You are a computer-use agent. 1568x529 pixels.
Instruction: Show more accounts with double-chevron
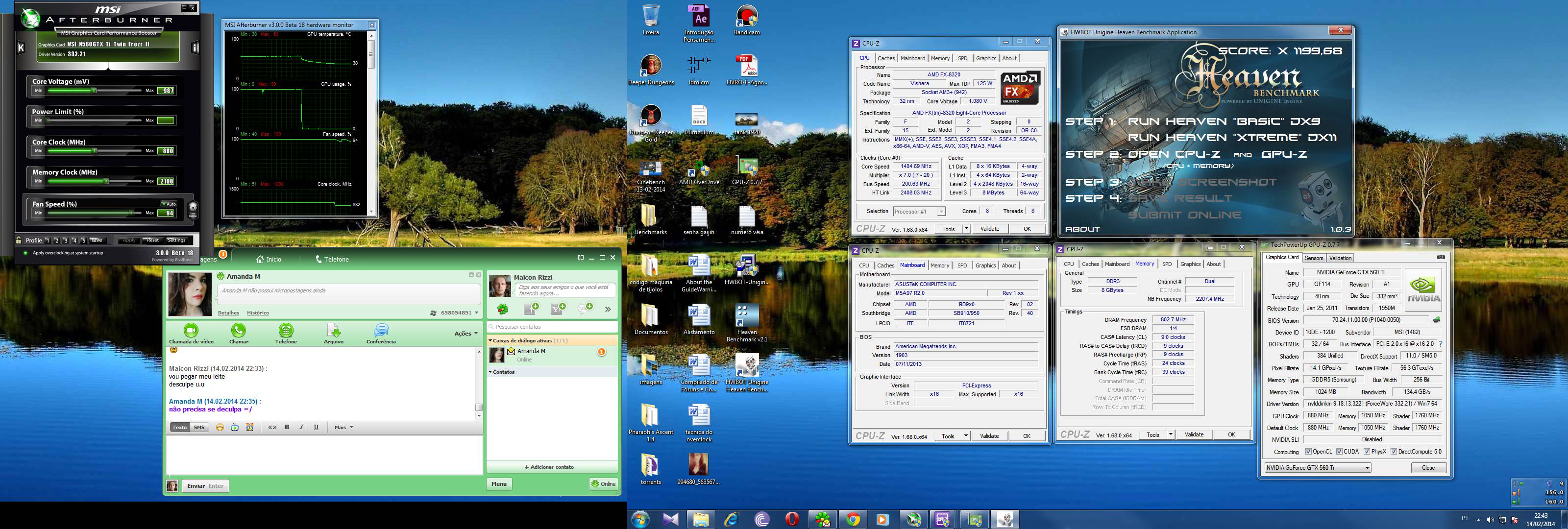coord(608,309)
